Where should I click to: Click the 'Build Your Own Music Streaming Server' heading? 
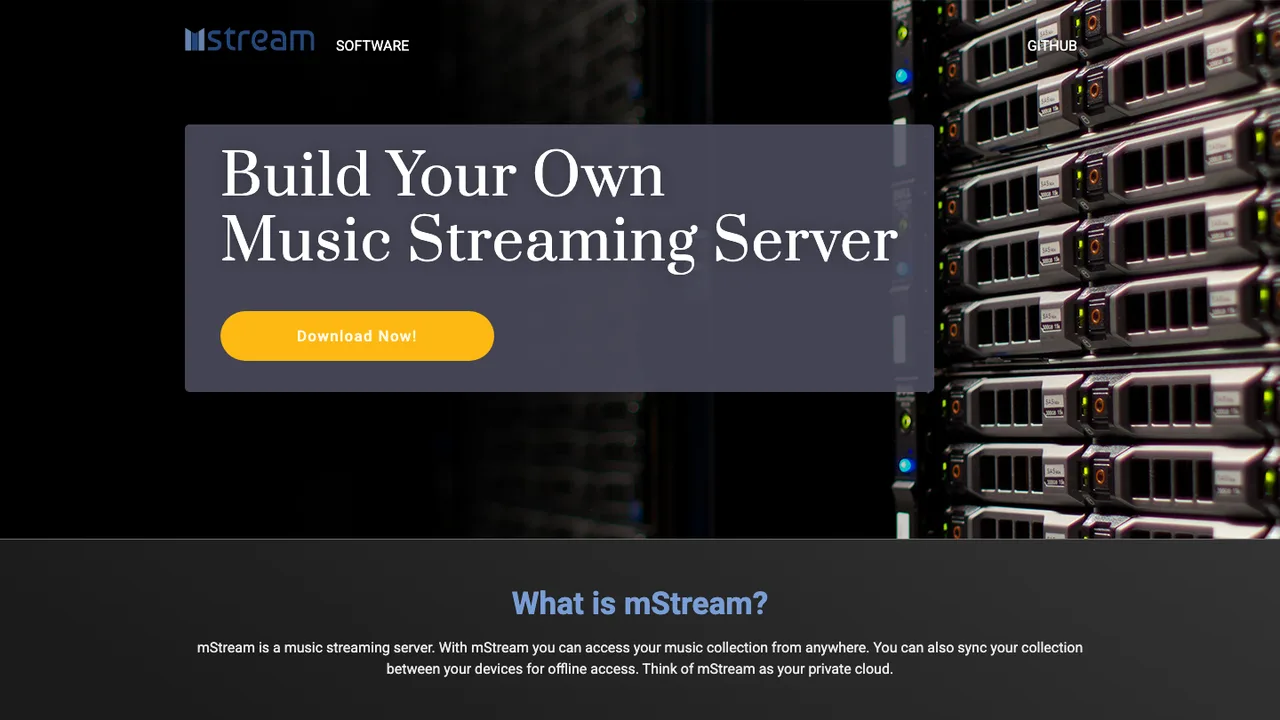(x=559, y=208)
